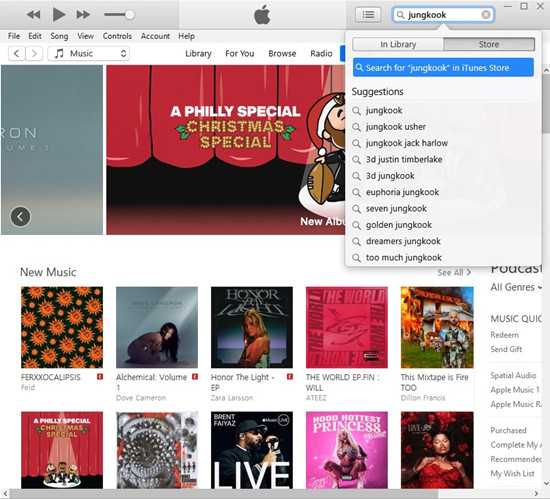Switch to the Library tab
Screen dimensions: 550x499
pos(198,54)
